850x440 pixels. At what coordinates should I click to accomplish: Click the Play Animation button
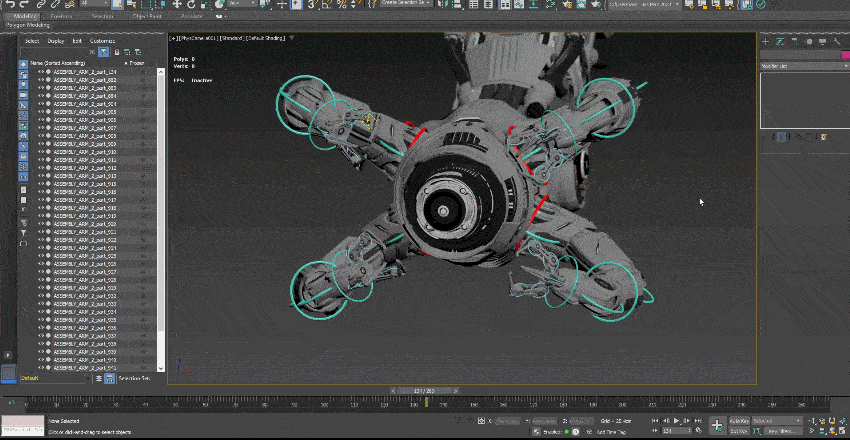click(x=677, y=421)
